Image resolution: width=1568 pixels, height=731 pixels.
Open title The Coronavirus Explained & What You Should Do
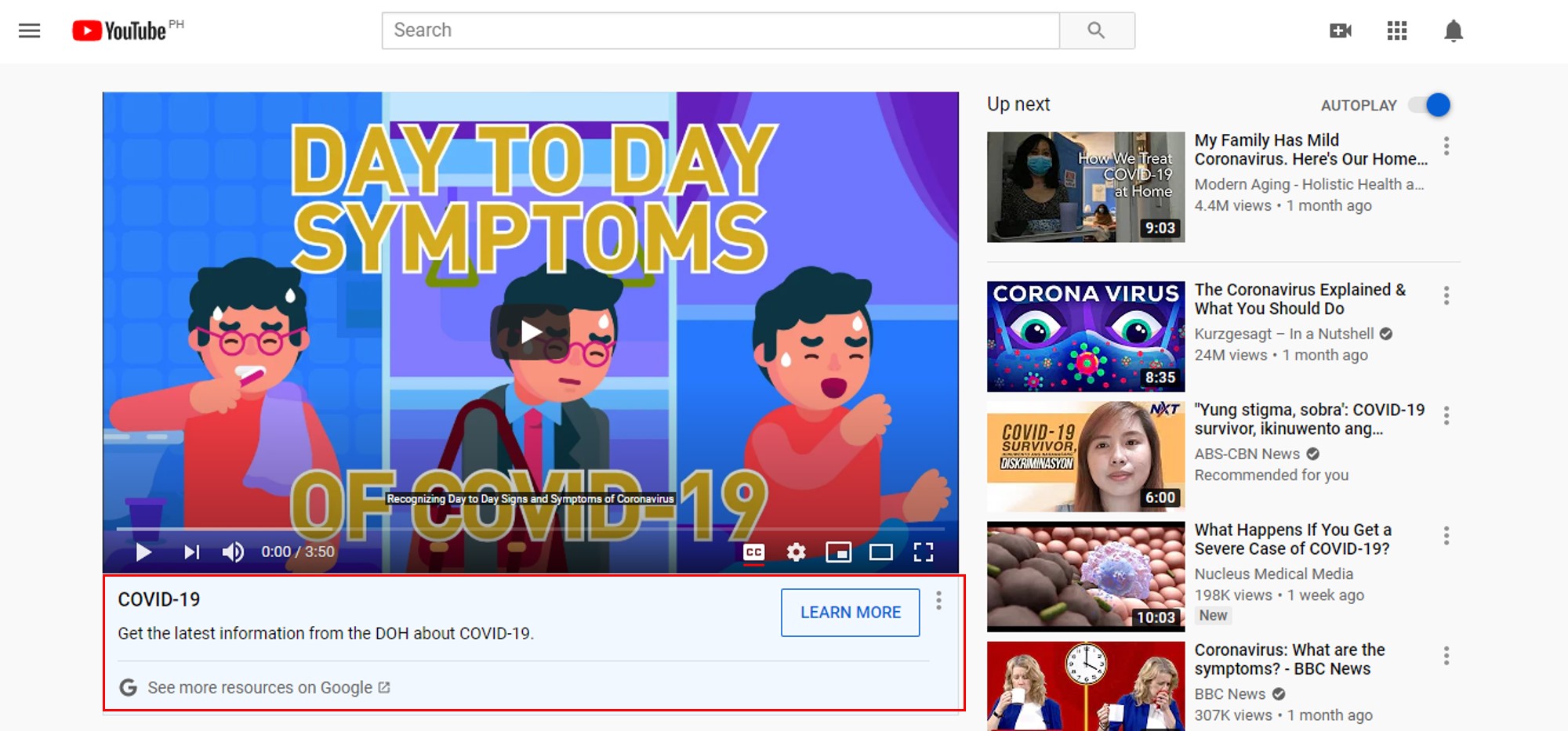[1300, 299]
